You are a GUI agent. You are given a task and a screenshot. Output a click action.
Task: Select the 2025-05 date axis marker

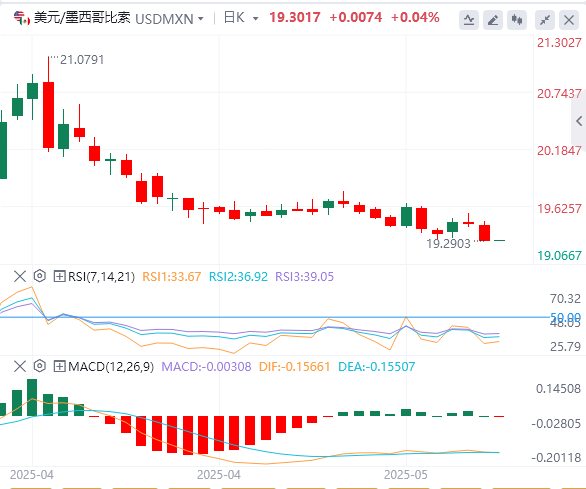point(405,475)
